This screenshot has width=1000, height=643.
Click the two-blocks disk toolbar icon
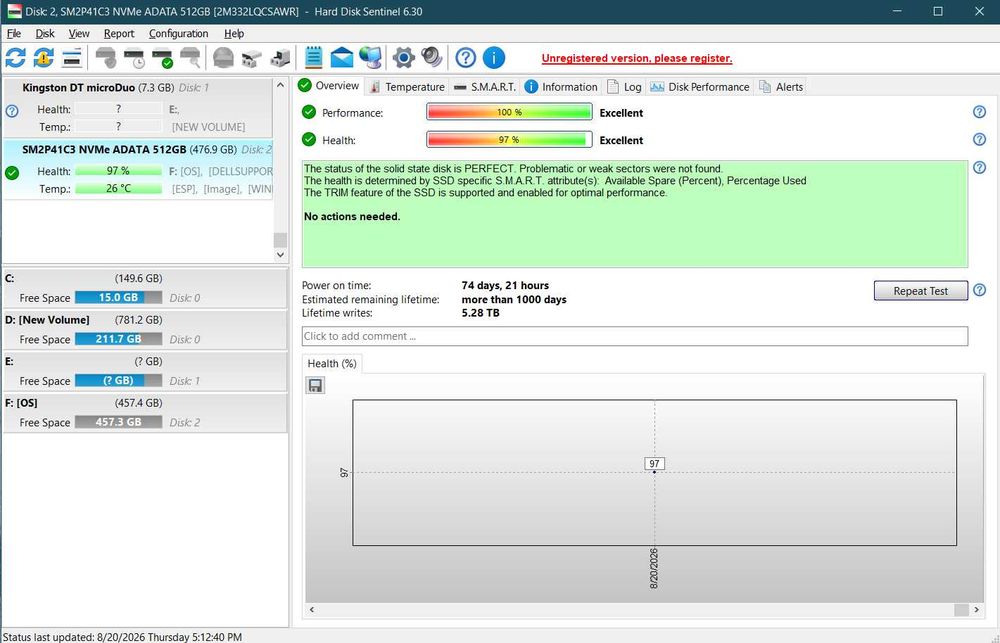point(252,58)
